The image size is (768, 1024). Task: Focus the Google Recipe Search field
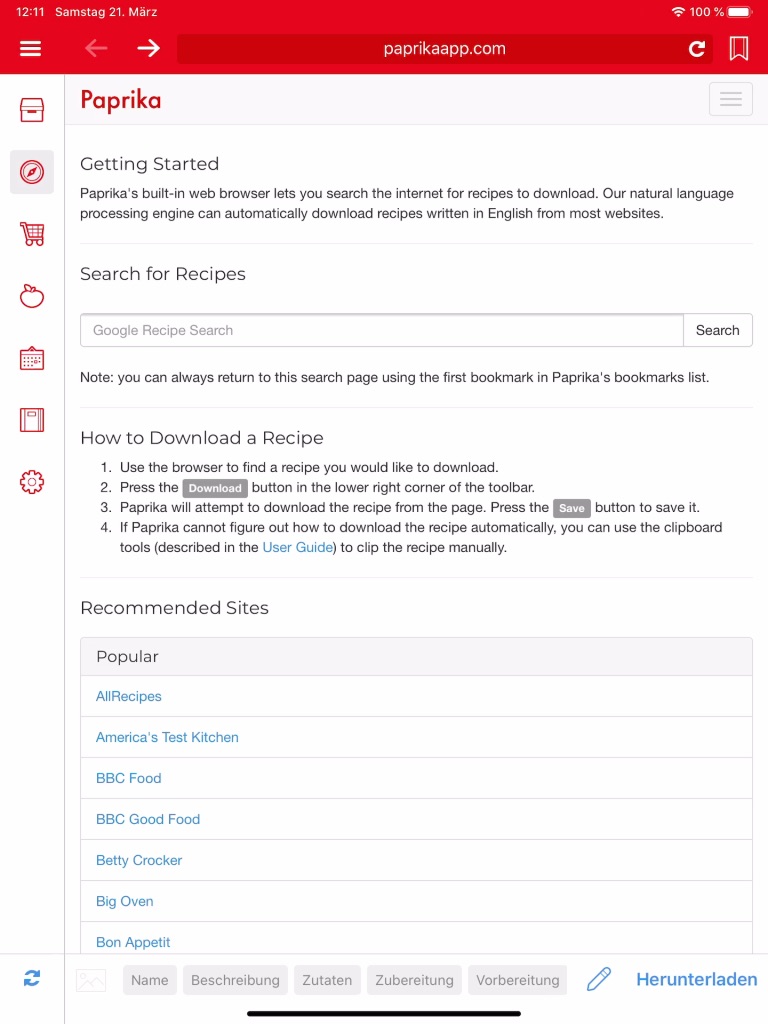pyautogui.click(x=381, y=330)
